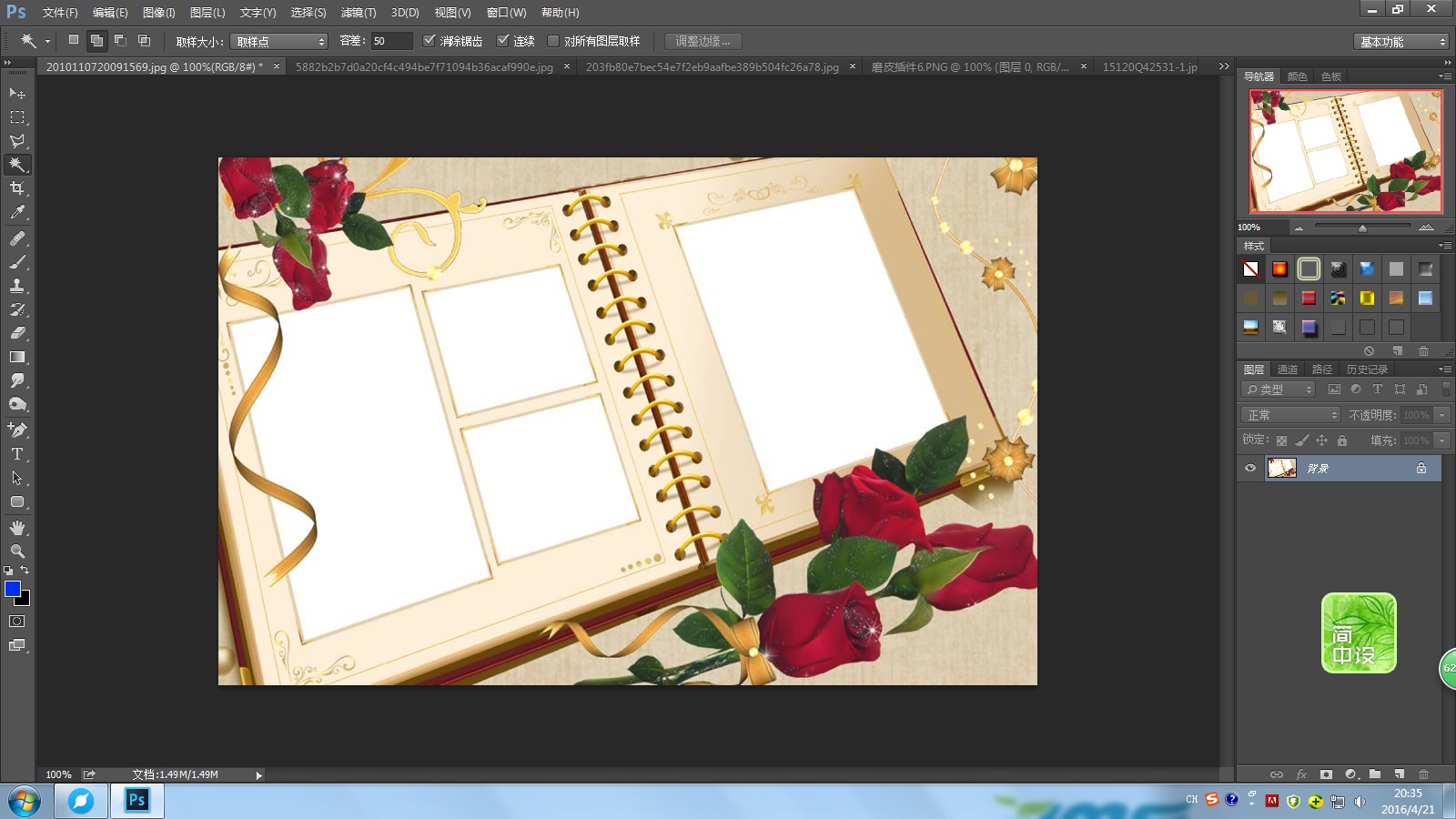
Task: Select the Hand tool
Action: tap(17, 528)
